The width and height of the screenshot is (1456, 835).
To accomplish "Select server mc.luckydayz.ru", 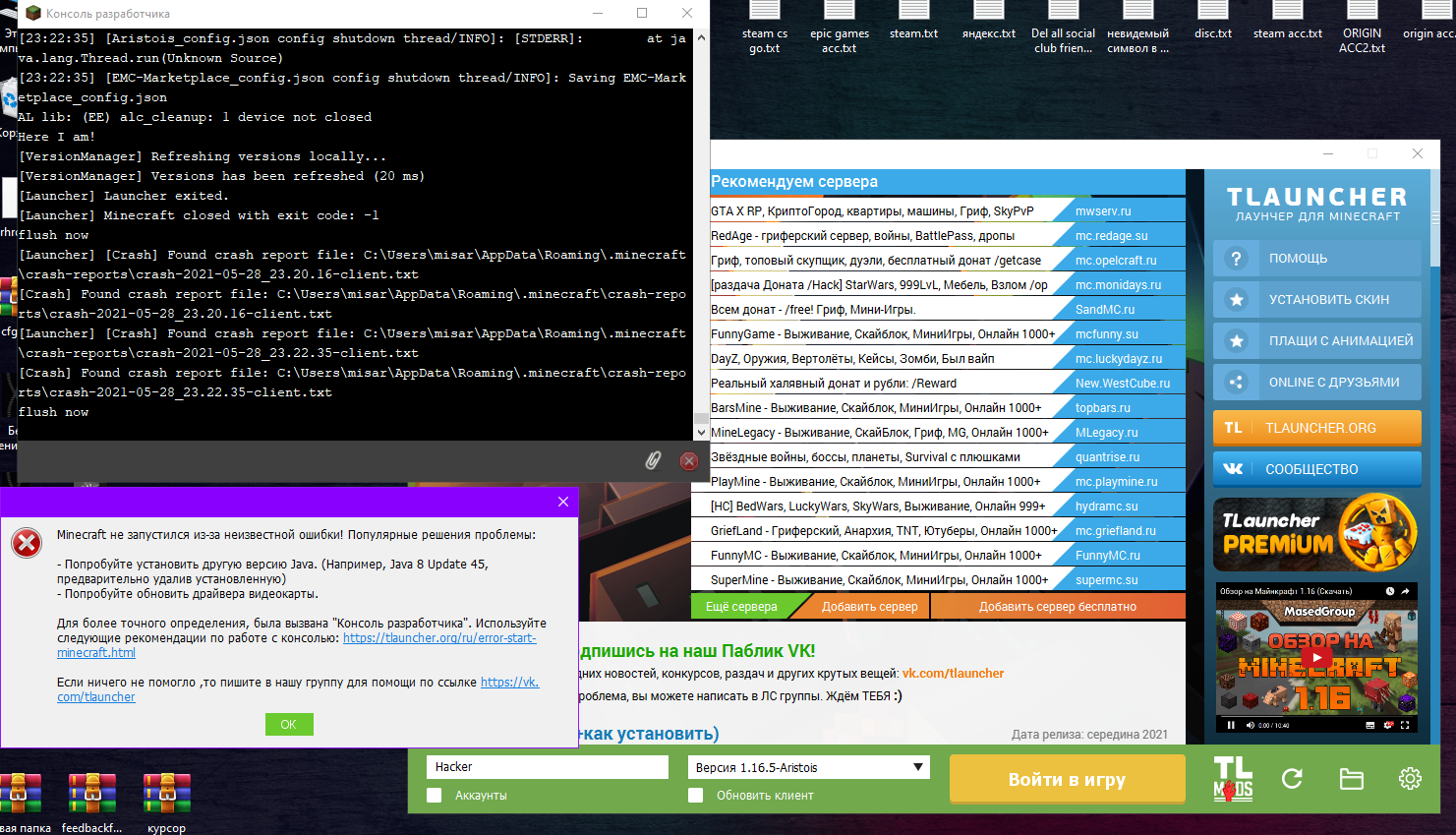I will [x=1119, y=359].
